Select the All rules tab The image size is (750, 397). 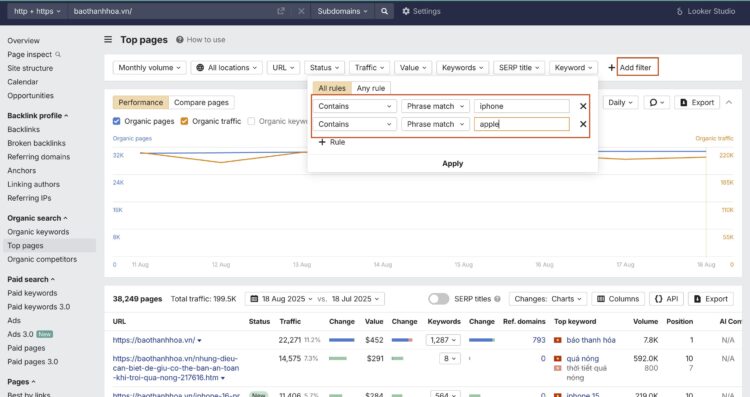click(x=332, y=88)
